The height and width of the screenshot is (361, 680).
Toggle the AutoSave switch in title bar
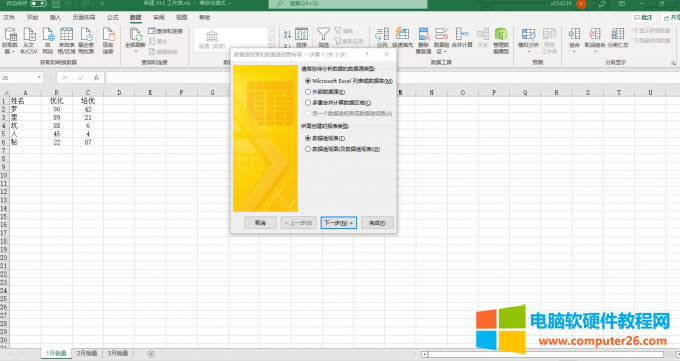pyautogui.click(x=38, y=3)
